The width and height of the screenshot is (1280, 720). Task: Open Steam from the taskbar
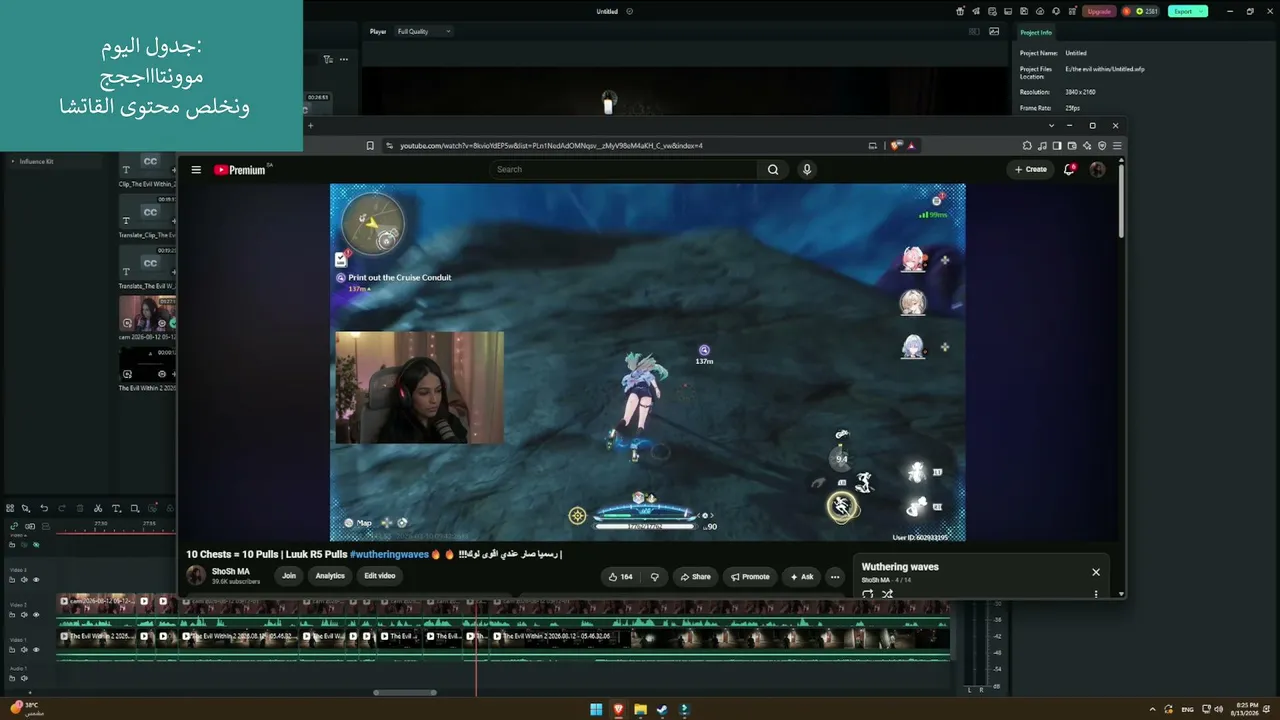(662, 710)
